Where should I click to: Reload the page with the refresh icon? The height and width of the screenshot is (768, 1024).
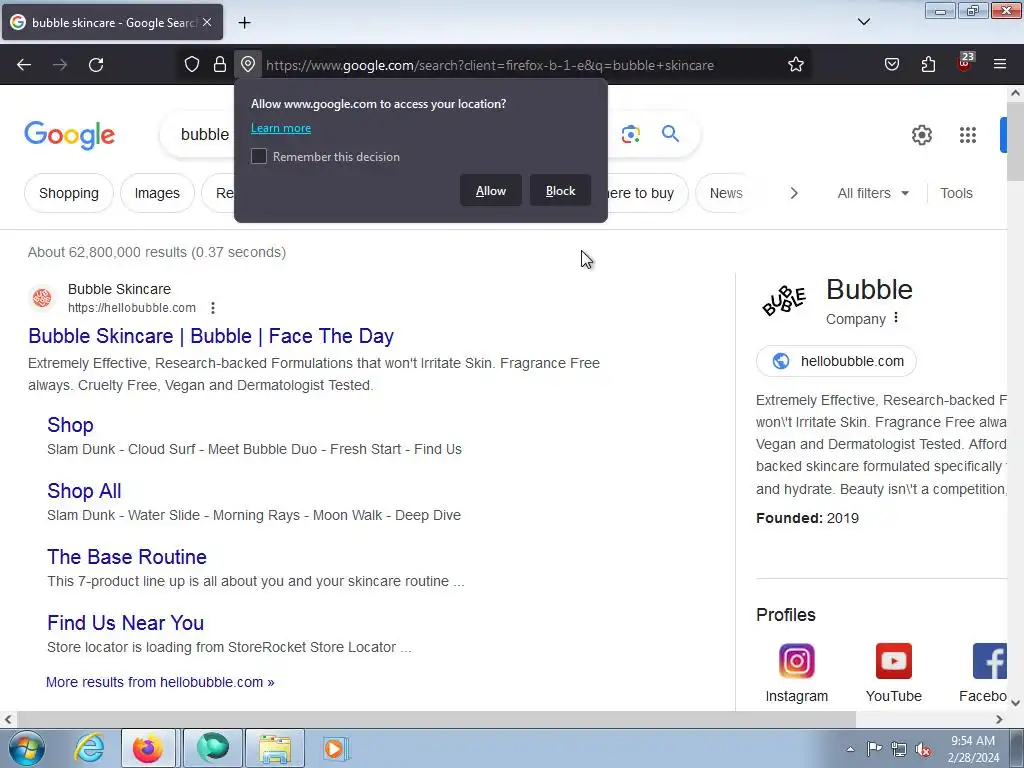(96, 65)
